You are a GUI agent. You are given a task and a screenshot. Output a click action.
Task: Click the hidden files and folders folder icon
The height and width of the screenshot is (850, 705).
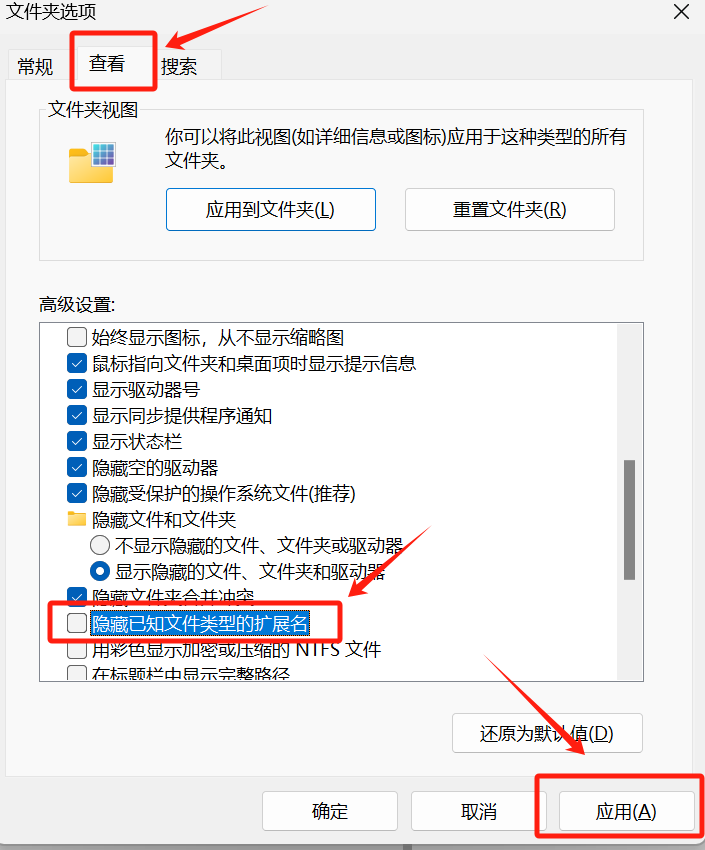pyautogui.click(x=76, y=519)
